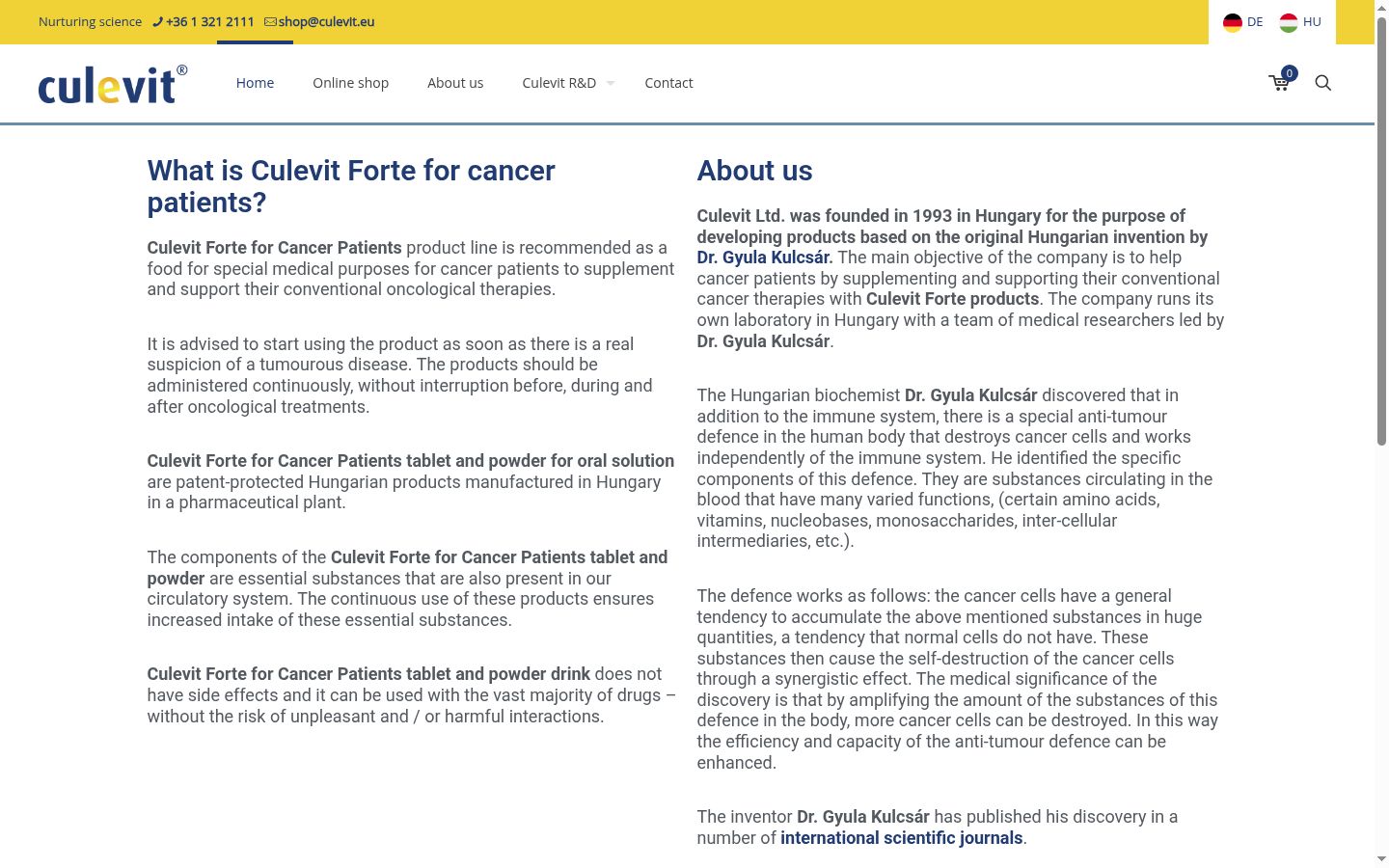Open the Online shop menu
This screenshot has height=868, width=1389.
pyautogui.click(x=350, y=83)
